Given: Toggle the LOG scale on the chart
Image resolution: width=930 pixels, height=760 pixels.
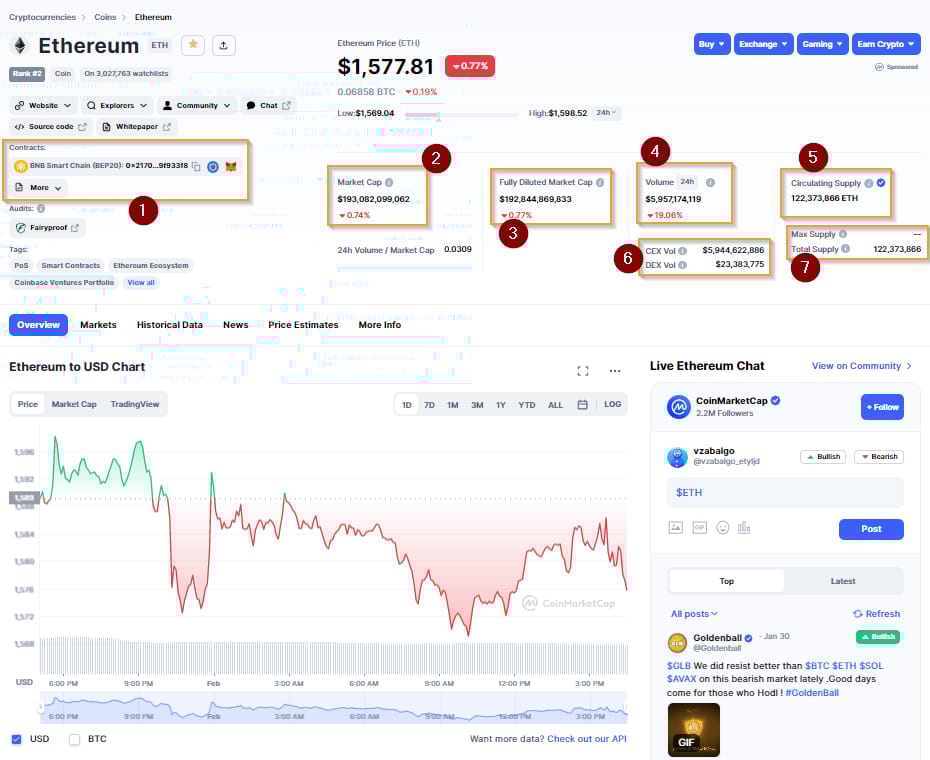Looking at the screenshot, I should [x=613, y=405].
